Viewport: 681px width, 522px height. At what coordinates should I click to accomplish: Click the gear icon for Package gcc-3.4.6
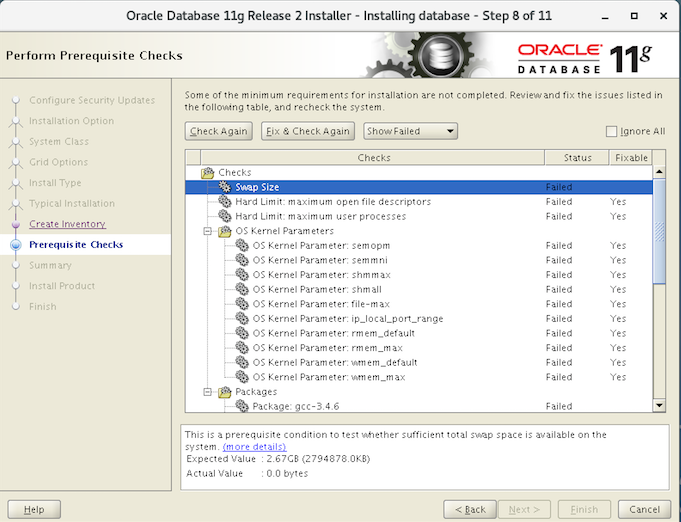[x=242, y=406]
